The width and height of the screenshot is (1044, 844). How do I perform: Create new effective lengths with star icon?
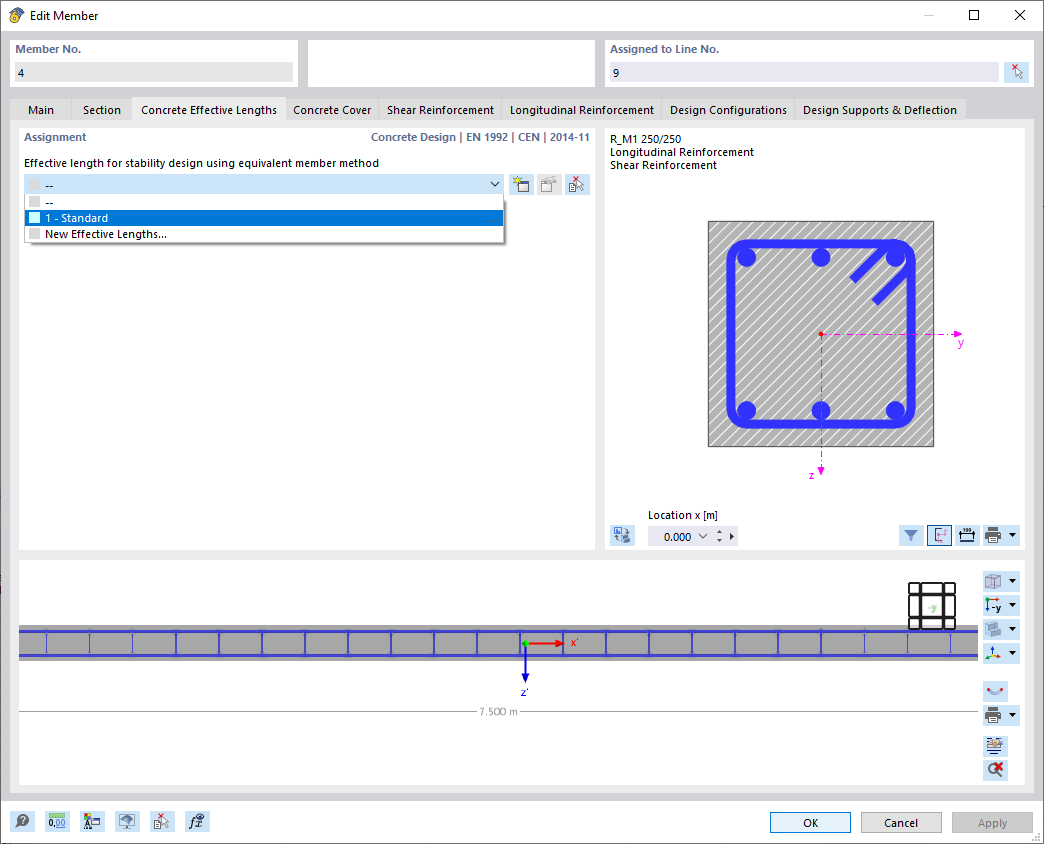pyautogui.click(x=521, y=184)
